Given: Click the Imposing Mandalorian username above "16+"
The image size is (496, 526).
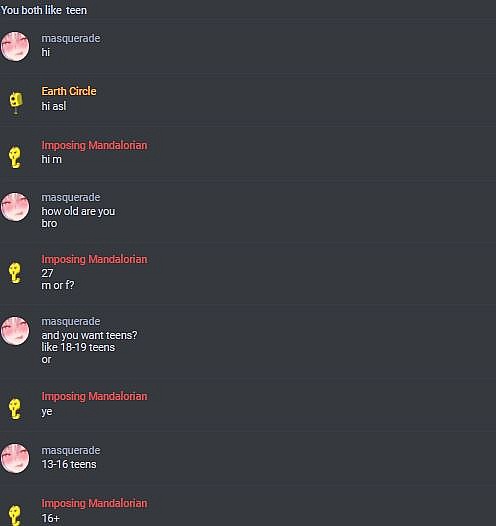Looking at the screenshot, I should point(94,503).
